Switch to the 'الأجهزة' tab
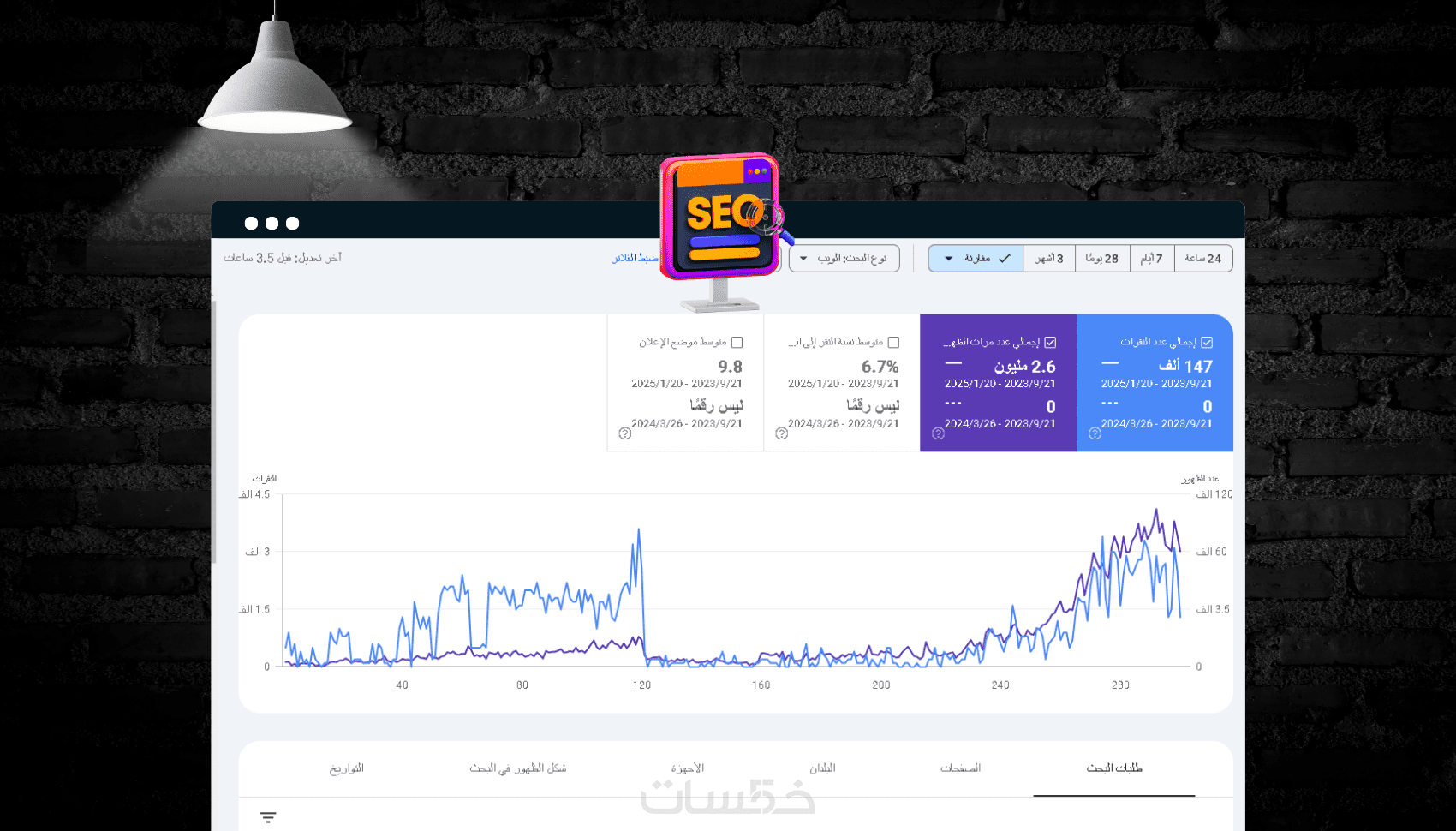This screenshot has width=1456, height=831. 688,768
